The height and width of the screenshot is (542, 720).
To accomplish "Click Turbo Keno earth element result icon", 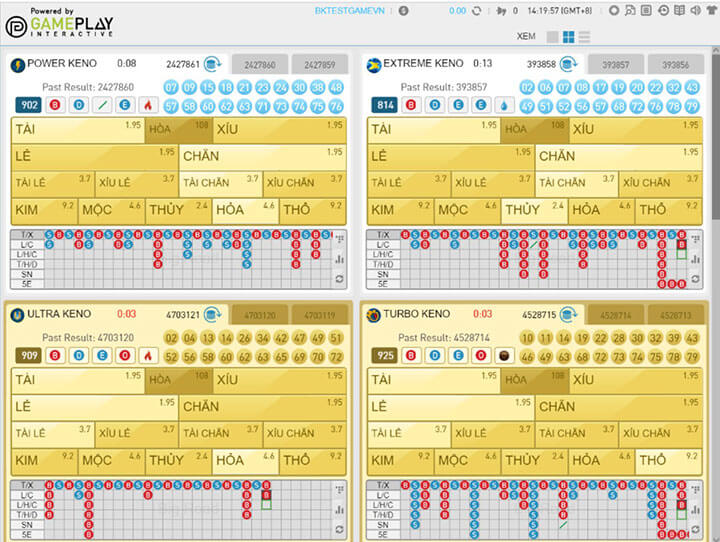I will (504, 356).
